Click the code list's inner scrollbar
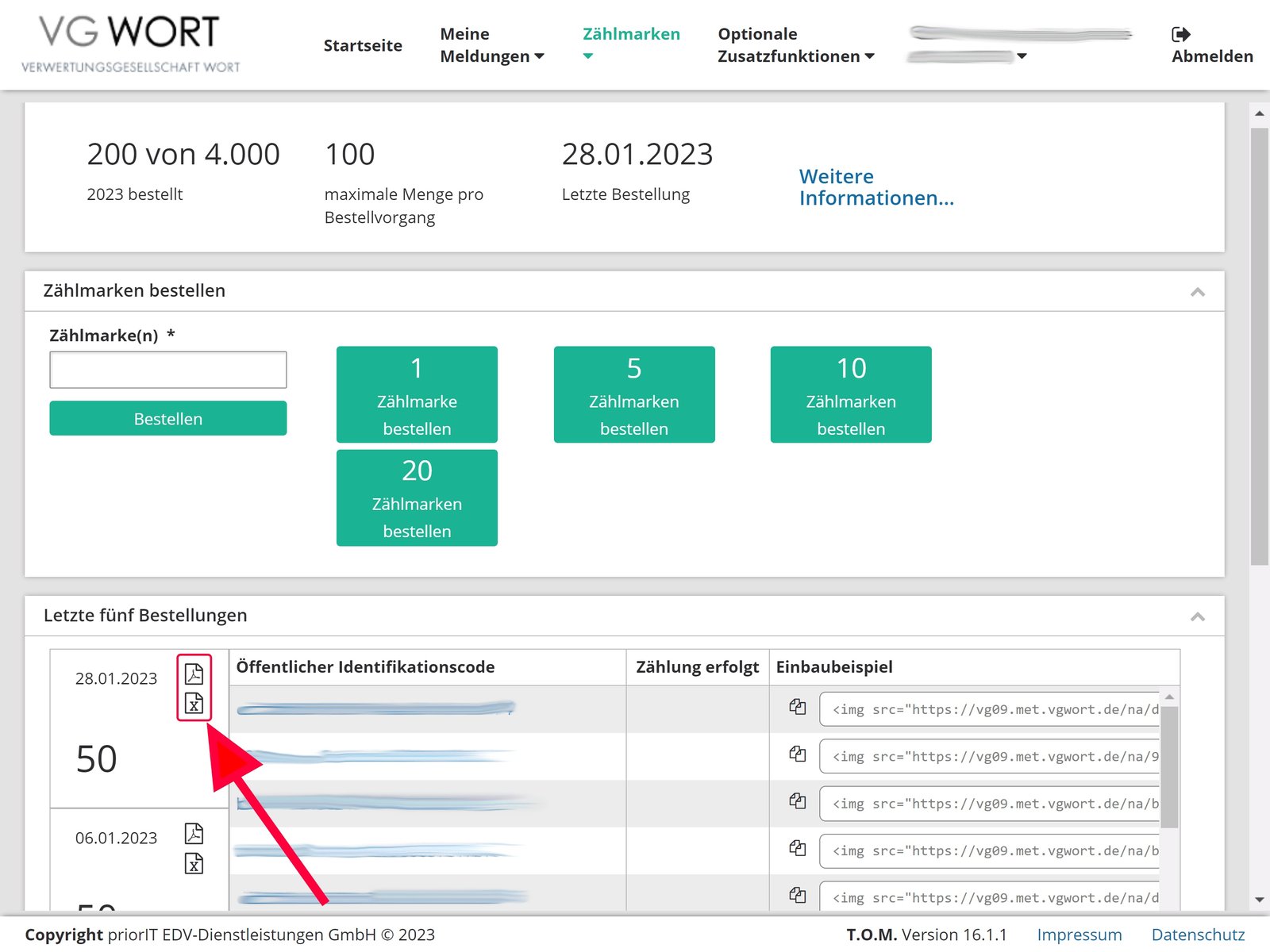The height and width of the screenshot is (952, 1270). tap(1169, 766)
